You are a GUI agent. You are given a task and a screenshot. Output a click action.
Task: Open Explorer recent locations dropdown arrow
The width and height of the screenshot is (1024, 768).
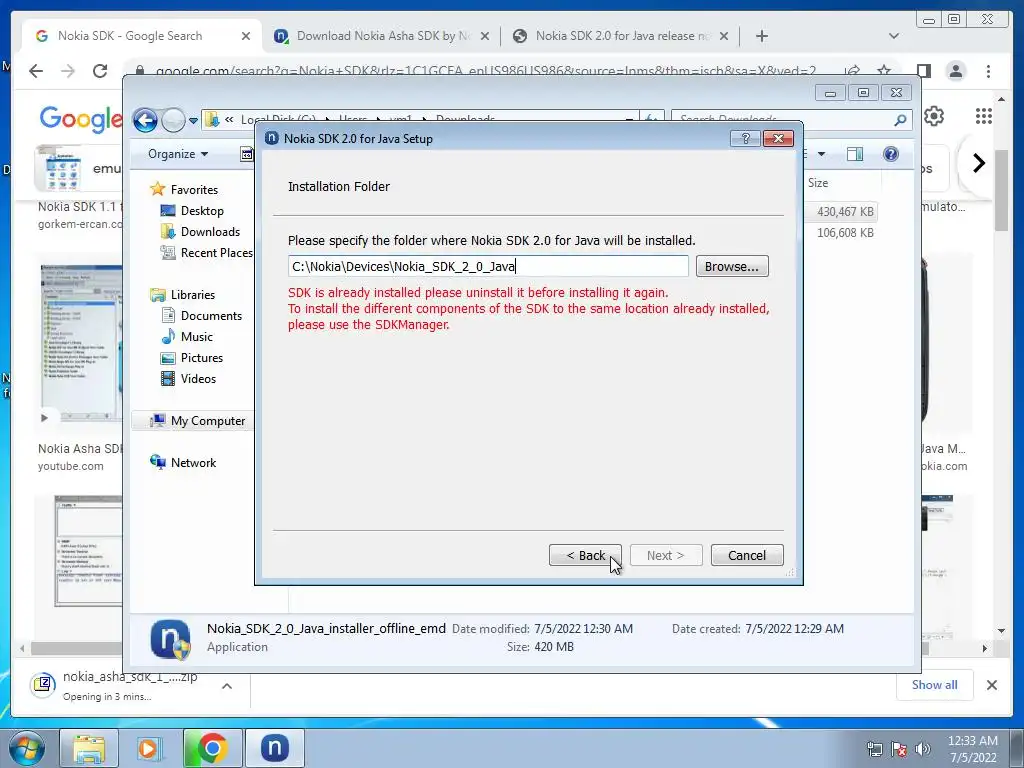(x=193, y=121)
